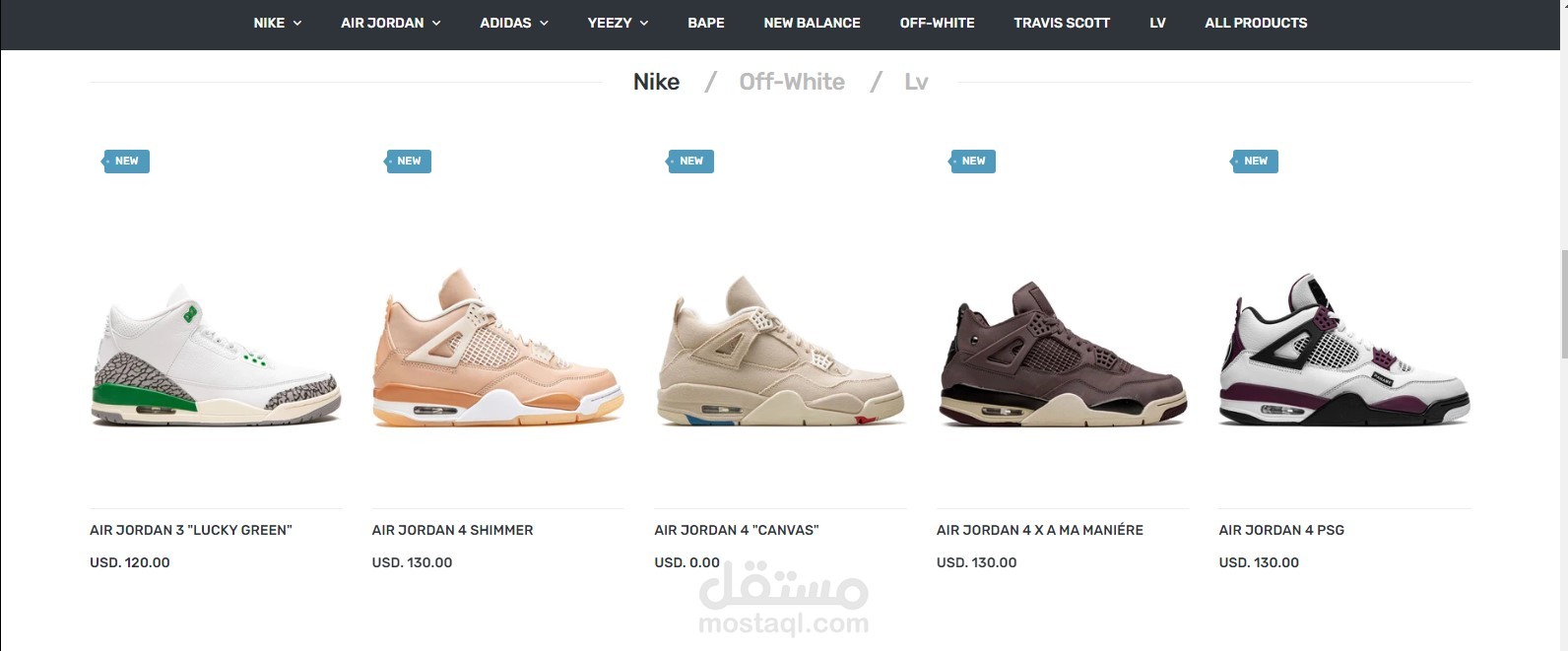
Task: Click the NEW badge on Lucky Green shoe
Action: point(126,162)
